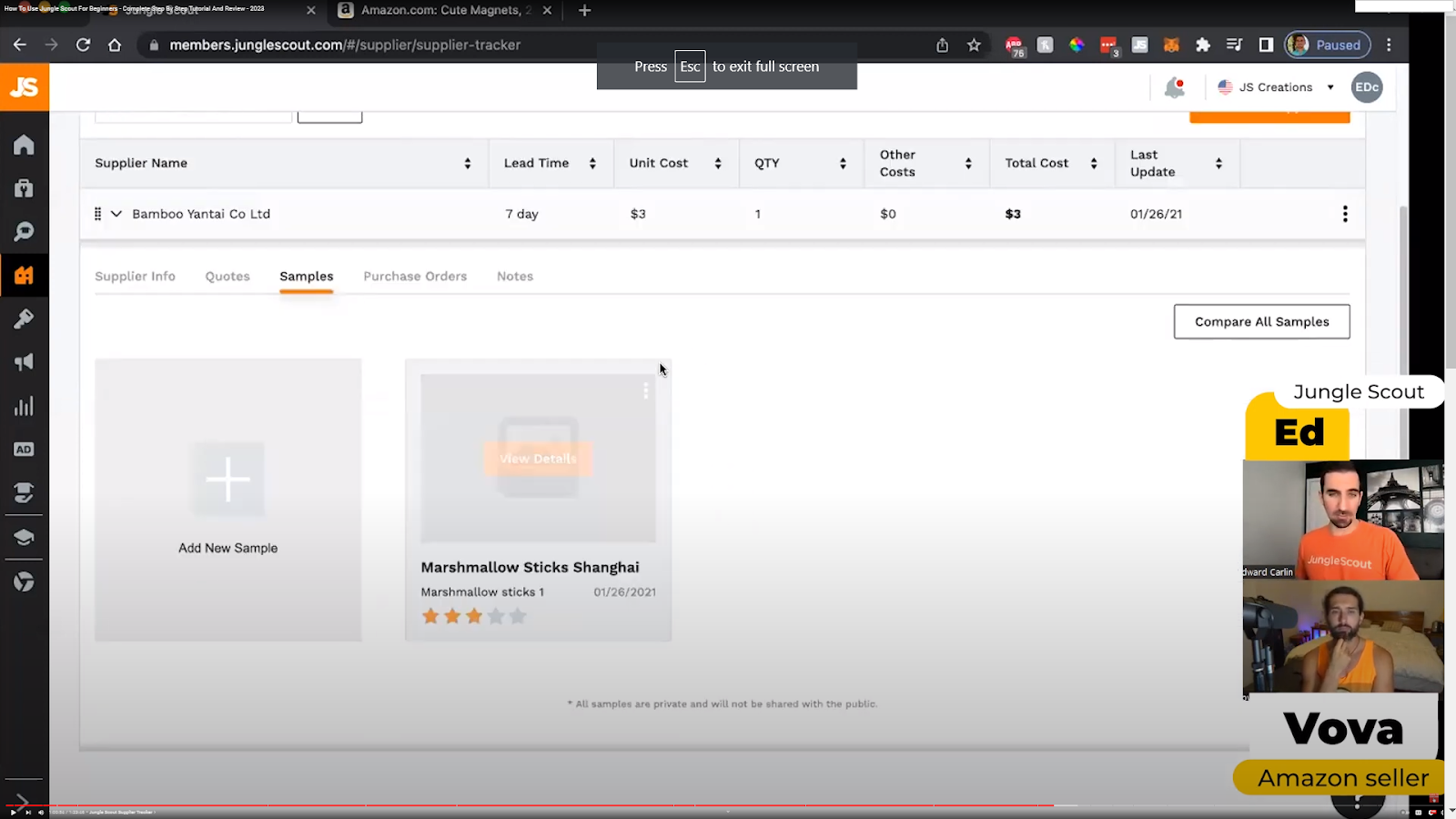Sort by the Total Cost column
Image resolution: width=1456 pixels, height=819 pixels.
tap(1094, 164)
